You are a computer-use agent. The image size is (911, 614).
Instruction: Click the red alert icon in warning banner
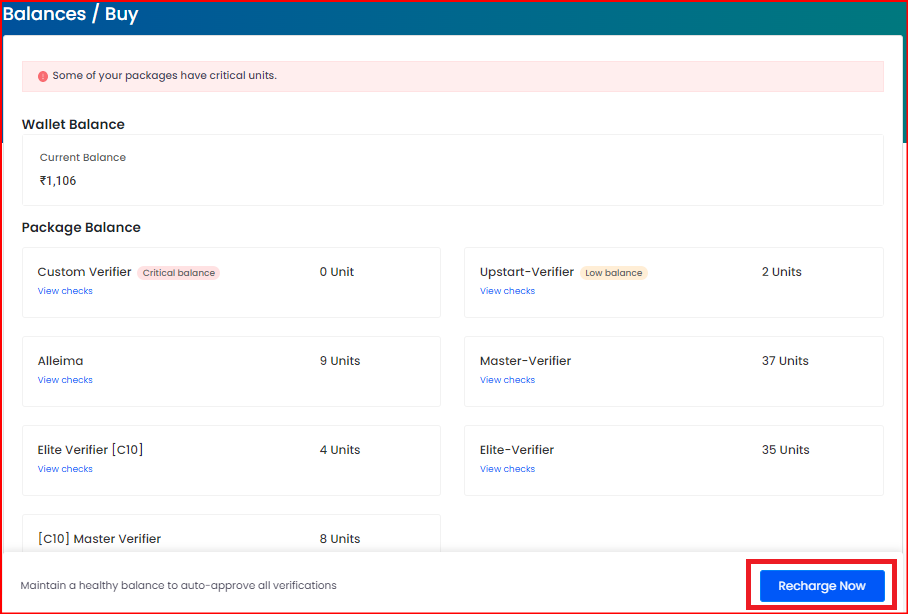pyautogui.click(x=43, y=76)
